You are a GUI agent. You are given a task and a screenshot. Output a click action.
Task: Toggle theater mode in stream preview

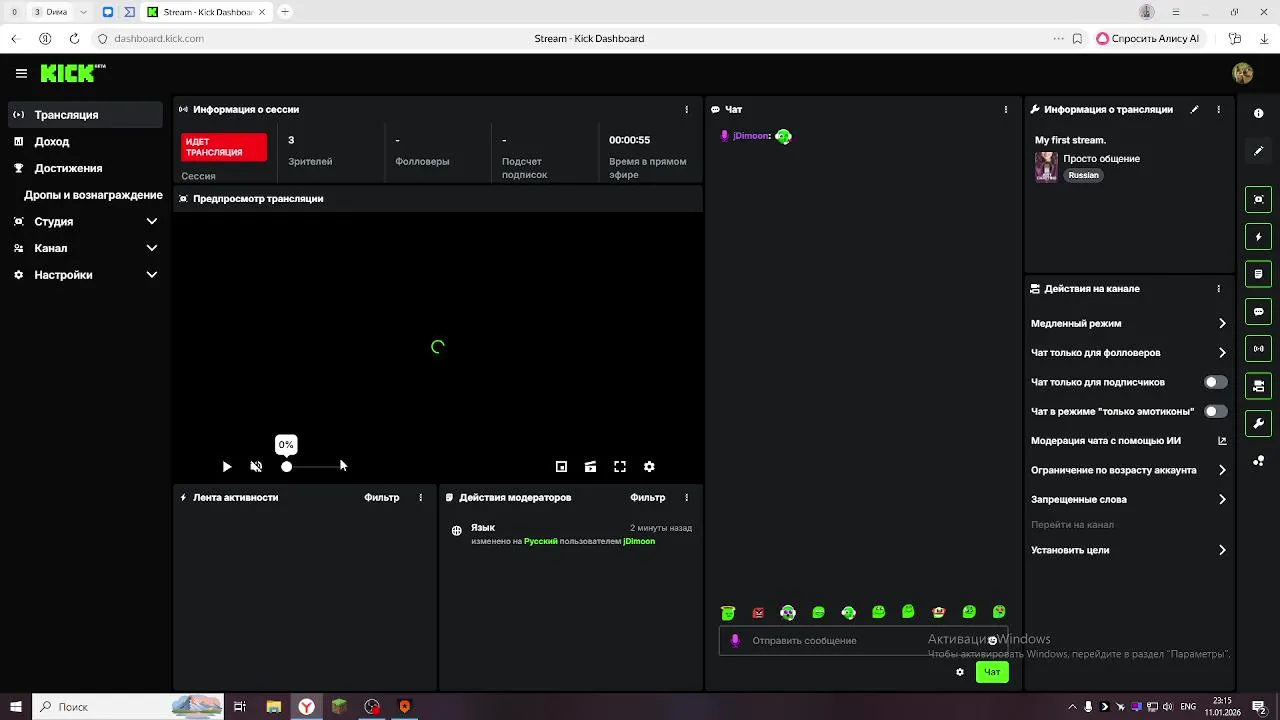click(x=591, y=467)
